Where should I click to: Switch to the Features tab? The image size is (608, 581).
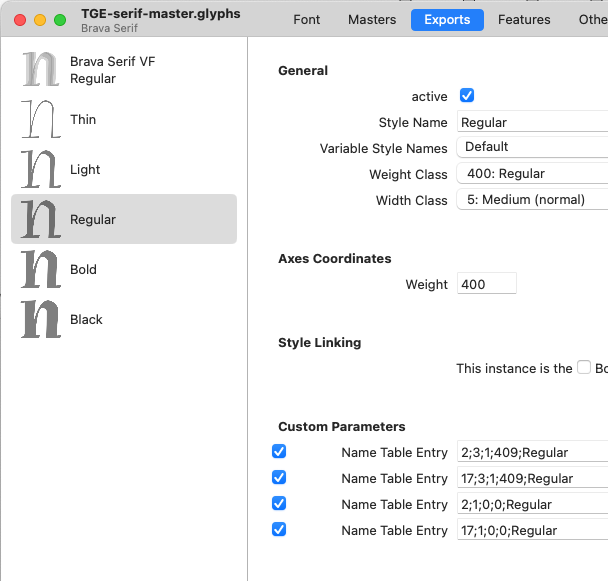pyautogui.click(x=524, y=20)
